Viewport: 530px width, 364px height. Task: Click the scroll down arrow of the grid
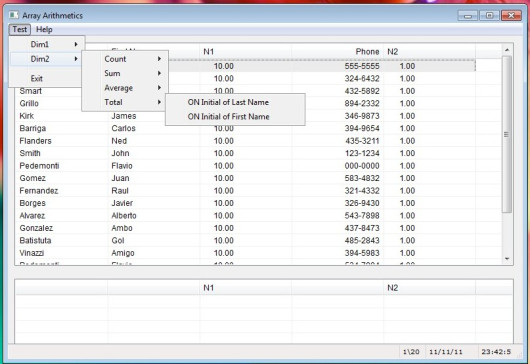tap(507, 259)
